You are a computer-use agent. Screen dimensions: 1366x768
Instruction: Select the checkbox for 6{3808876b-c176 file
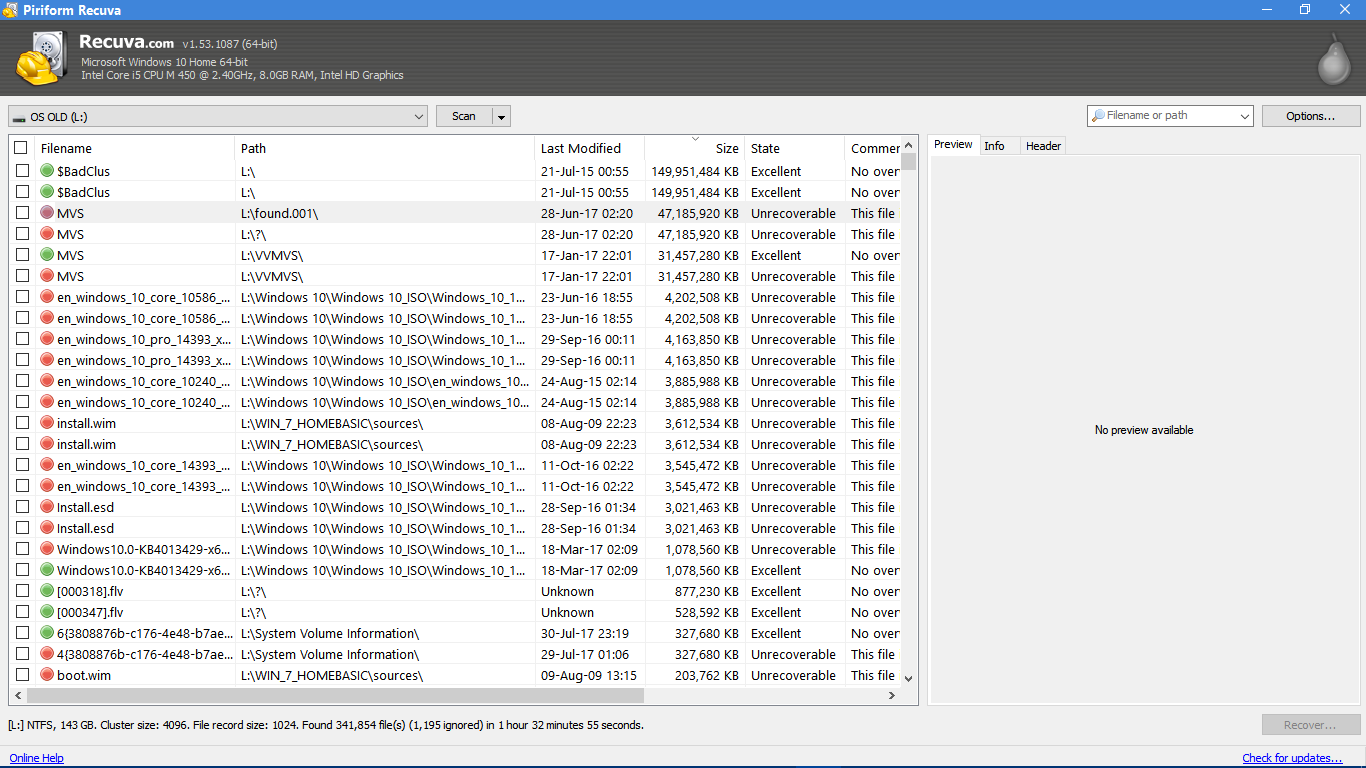[x=22, y=633]
